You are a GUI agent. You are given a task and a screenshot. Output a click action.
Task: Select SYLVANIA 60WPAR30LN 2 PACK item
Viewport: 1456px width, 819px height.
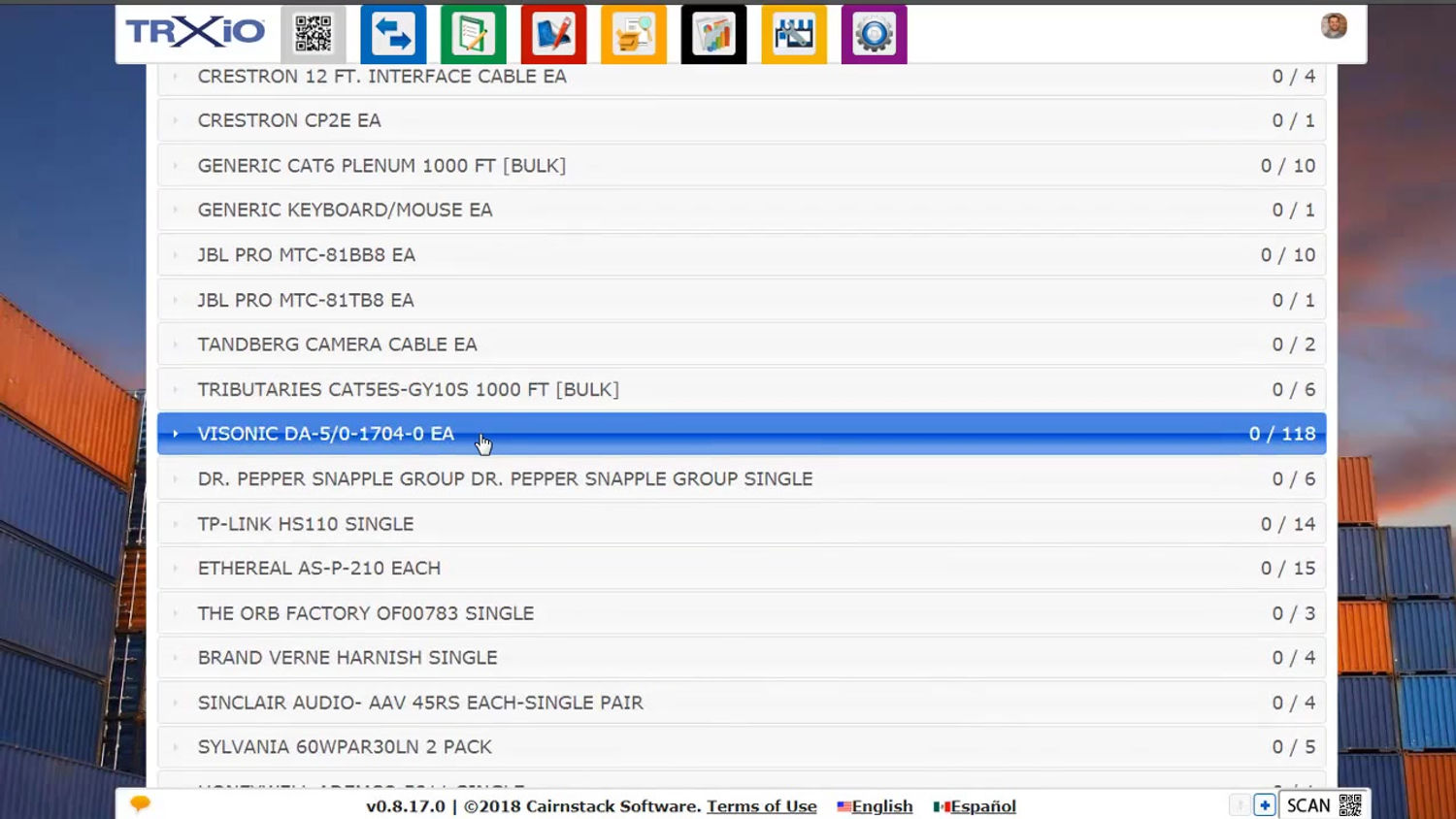[345, 747]
